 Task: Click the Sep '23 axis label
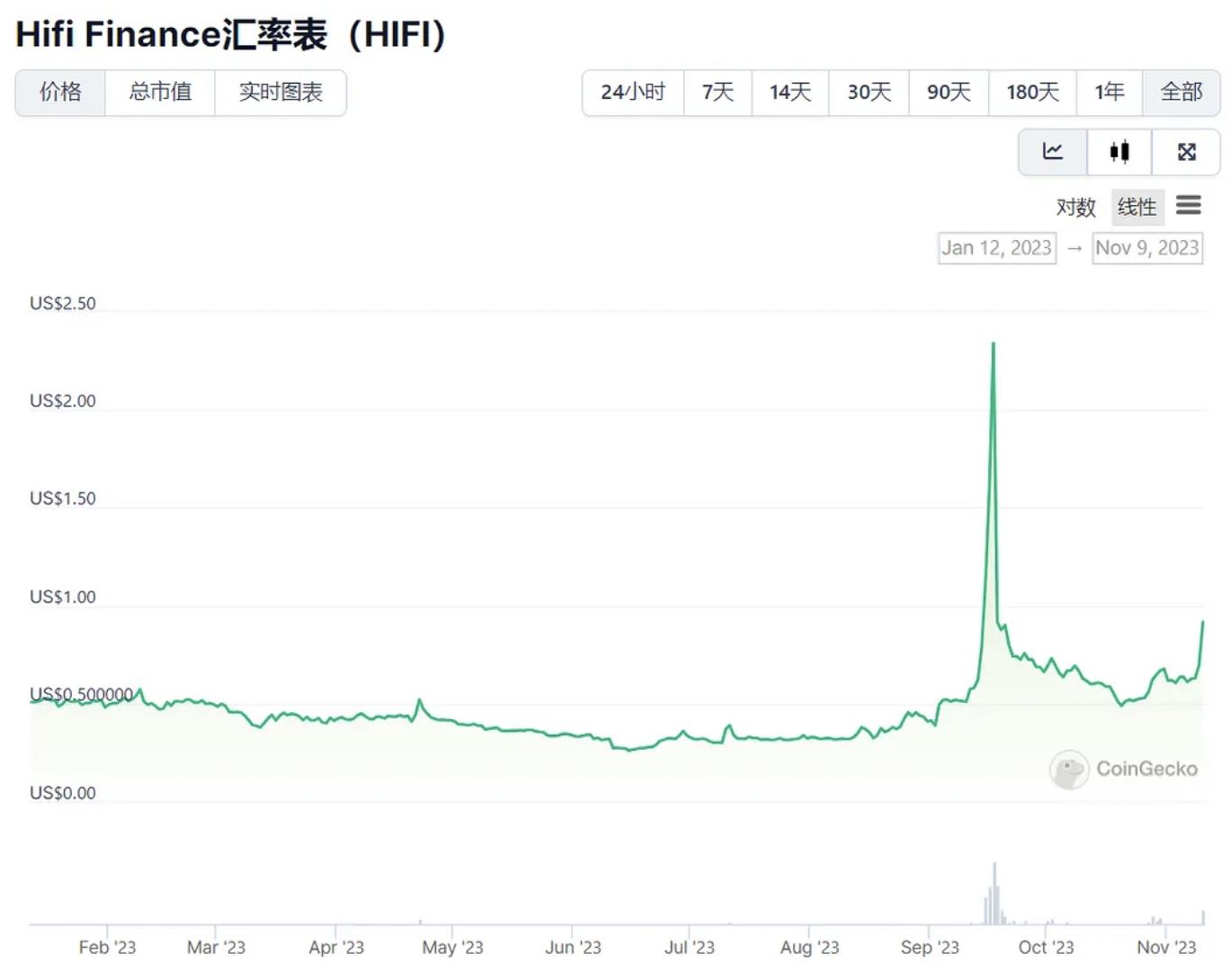point(929,948)
